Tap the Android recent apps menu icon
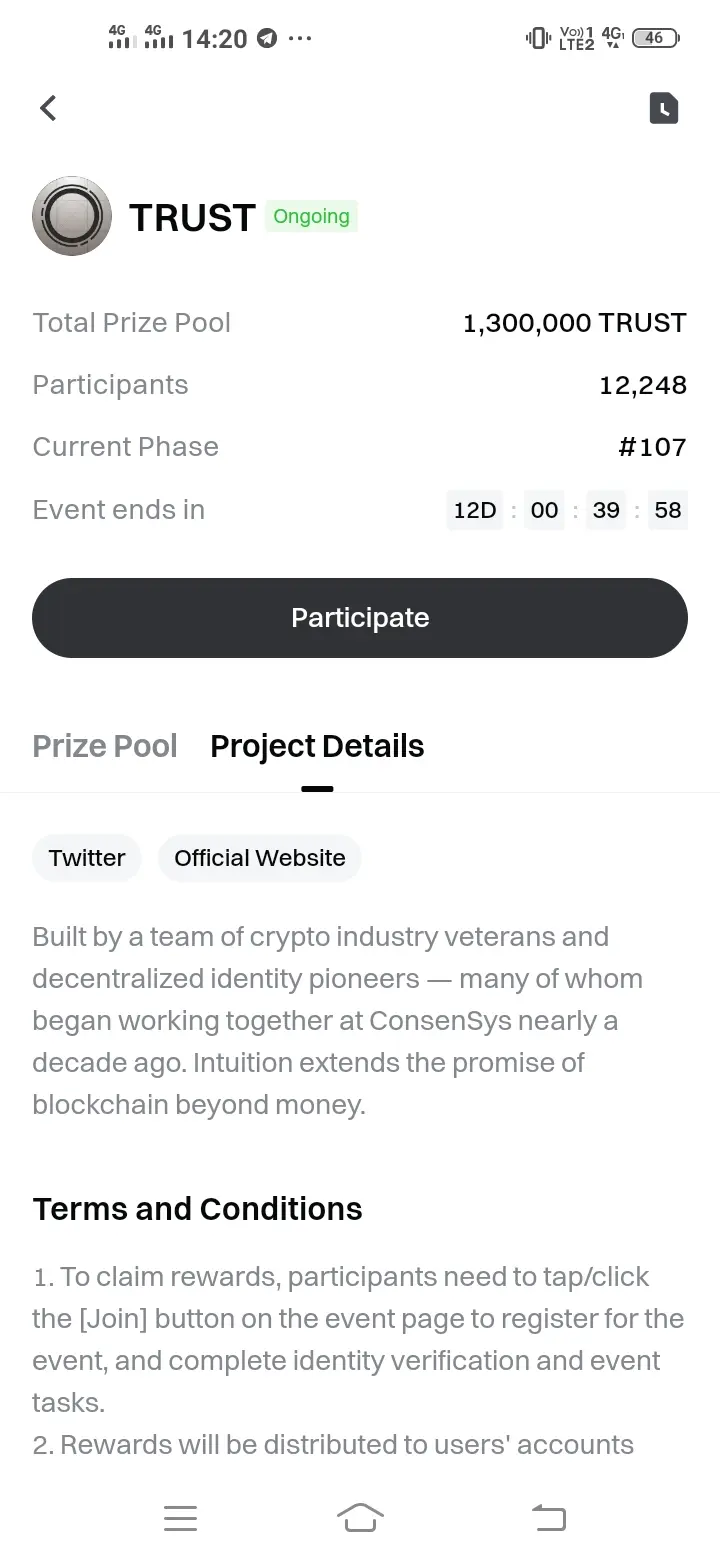 tap(180, 1518)
